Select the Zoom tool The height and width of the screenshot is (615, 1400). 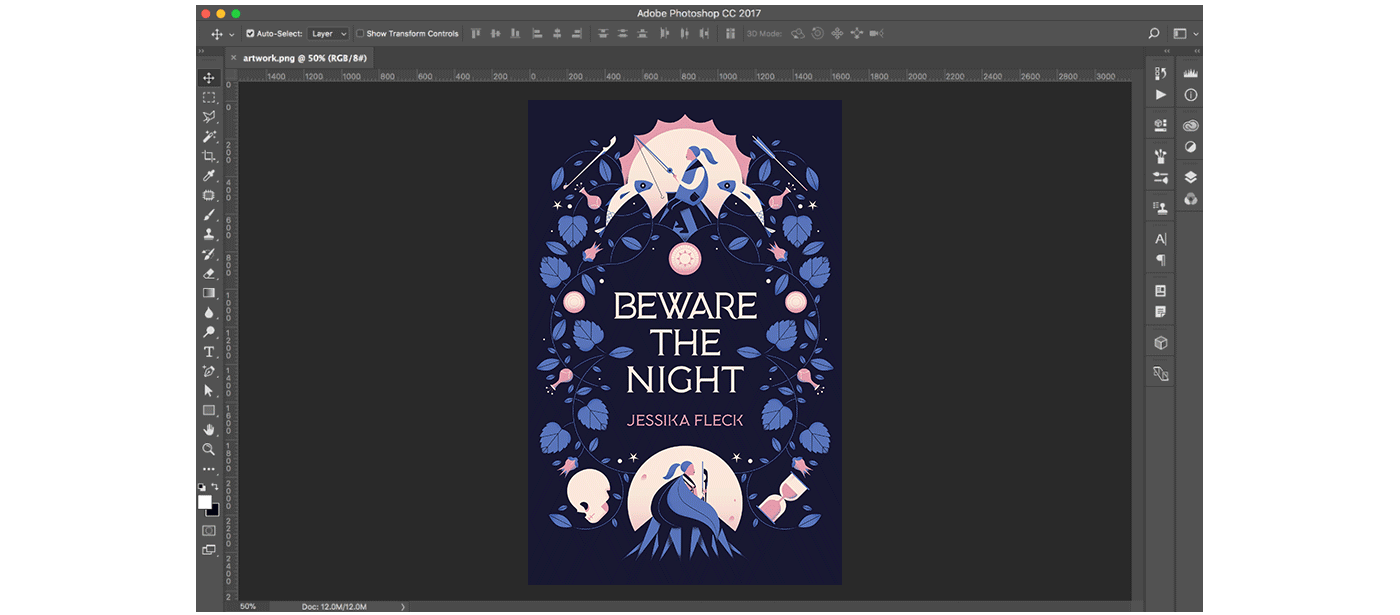209,449
